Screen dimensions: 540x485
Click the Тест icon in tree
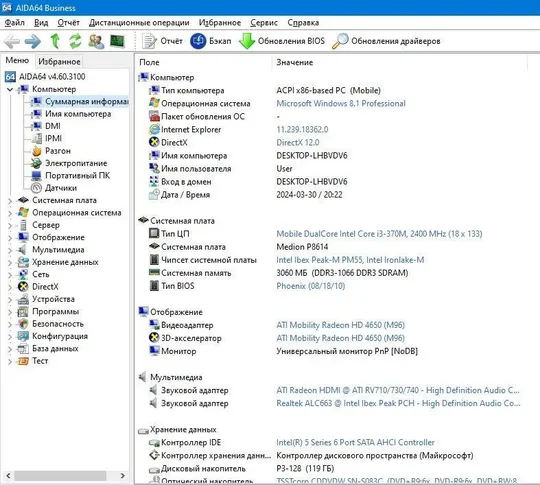(x=23, y=361)
